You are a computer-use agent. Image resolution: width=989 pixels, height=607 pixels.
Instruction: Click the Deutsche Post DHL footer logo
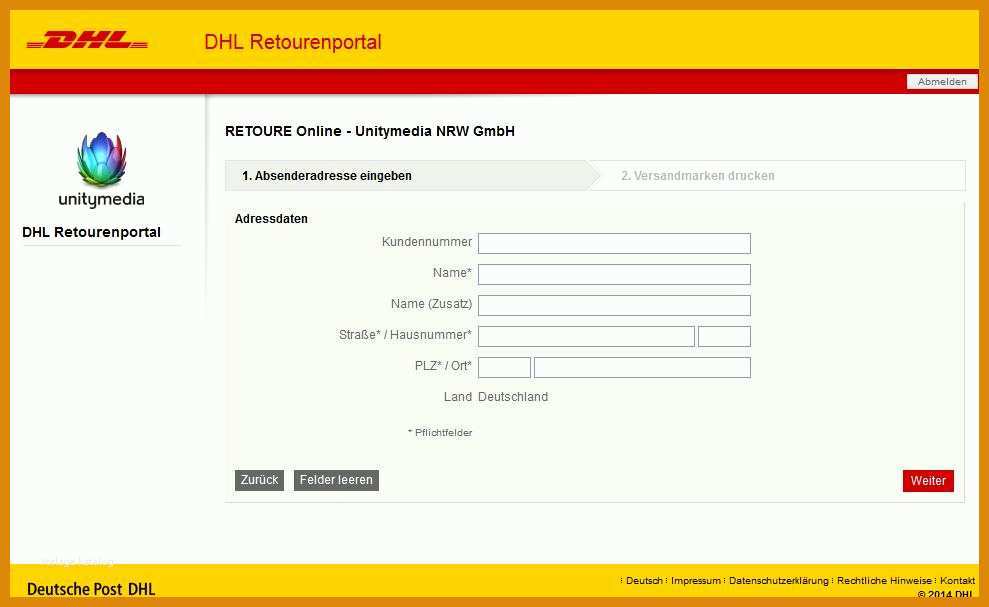click(91, 589)
